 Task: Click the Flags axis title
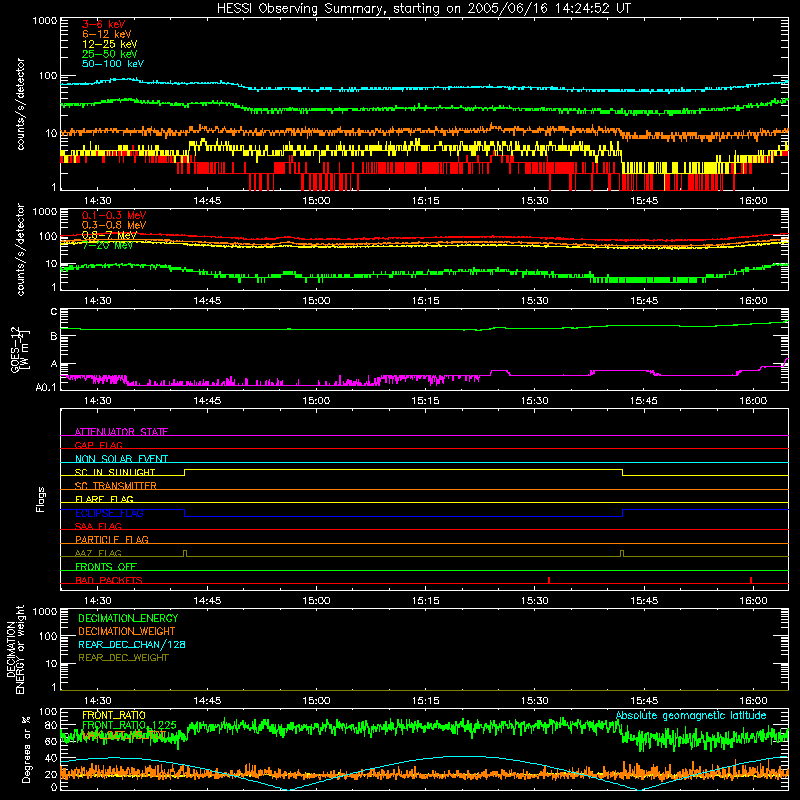(40, 499)
